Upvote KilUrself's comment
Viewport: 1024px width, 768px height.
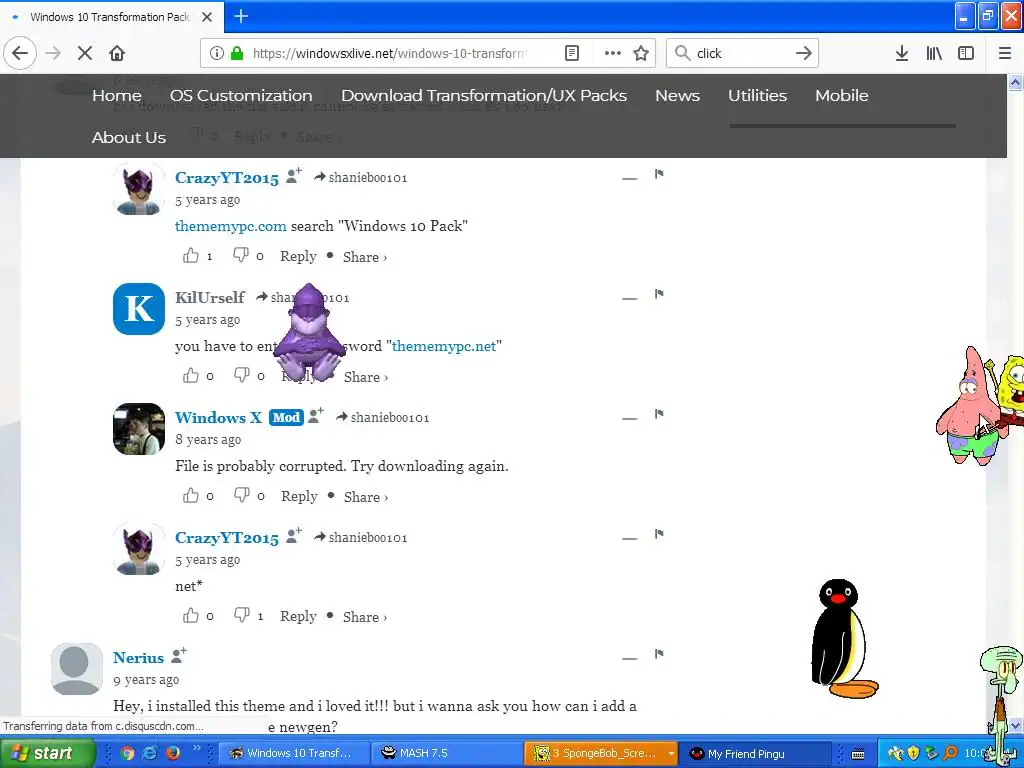click(x=191, y=376)
